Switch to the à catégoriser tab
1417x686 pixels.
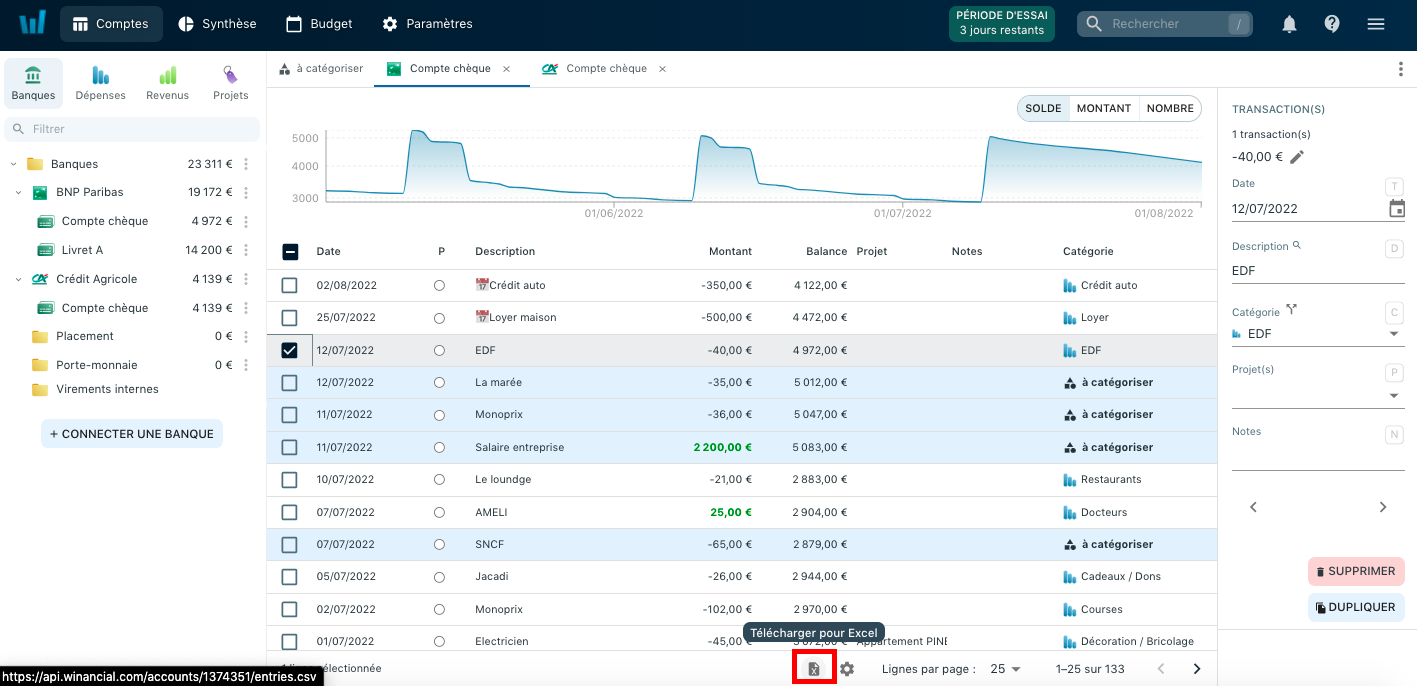tap(321, 69)
